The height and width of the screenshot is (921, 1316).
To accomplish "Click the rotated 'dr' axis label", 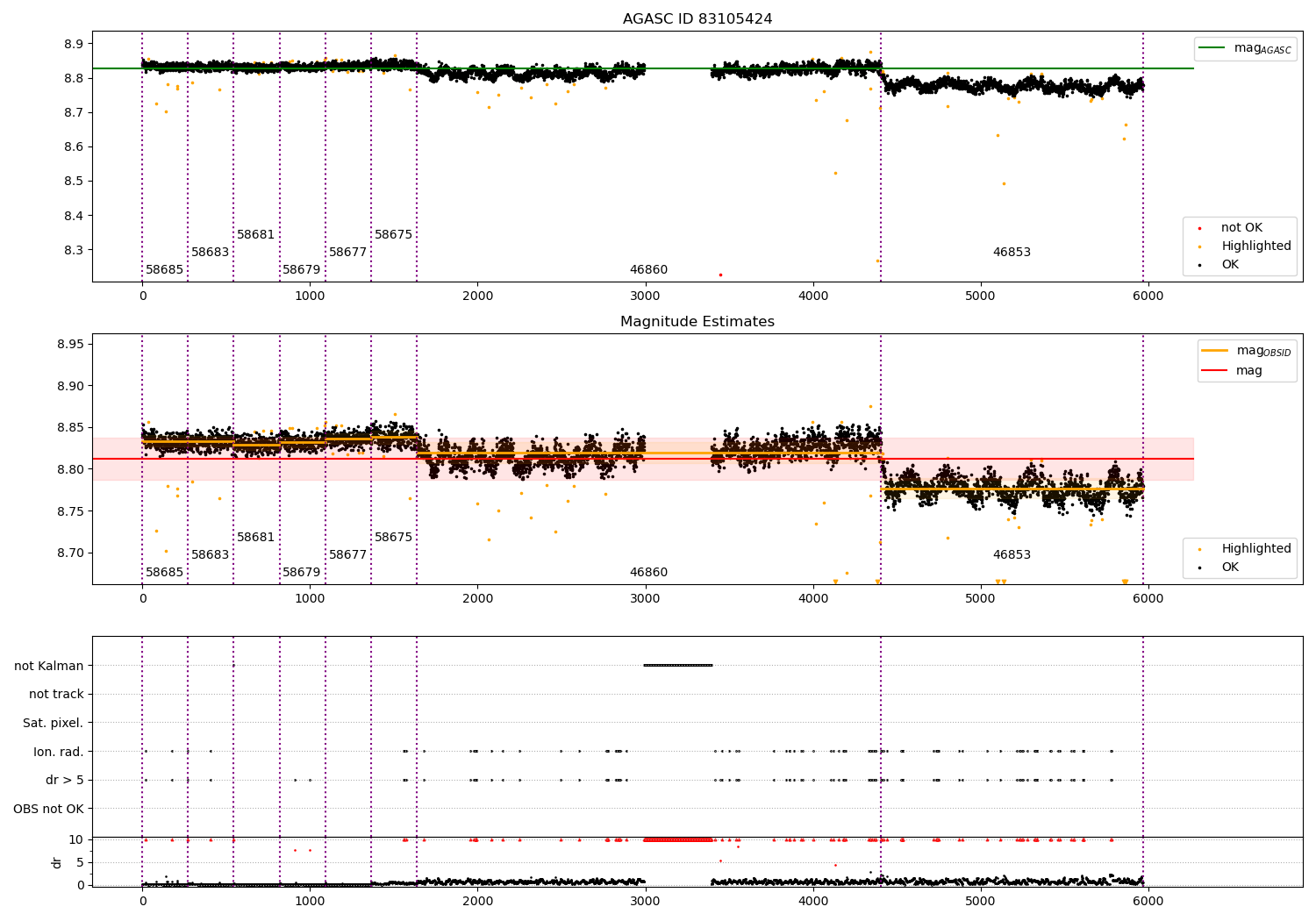I will pyautogui.click(x=57, y=862).
